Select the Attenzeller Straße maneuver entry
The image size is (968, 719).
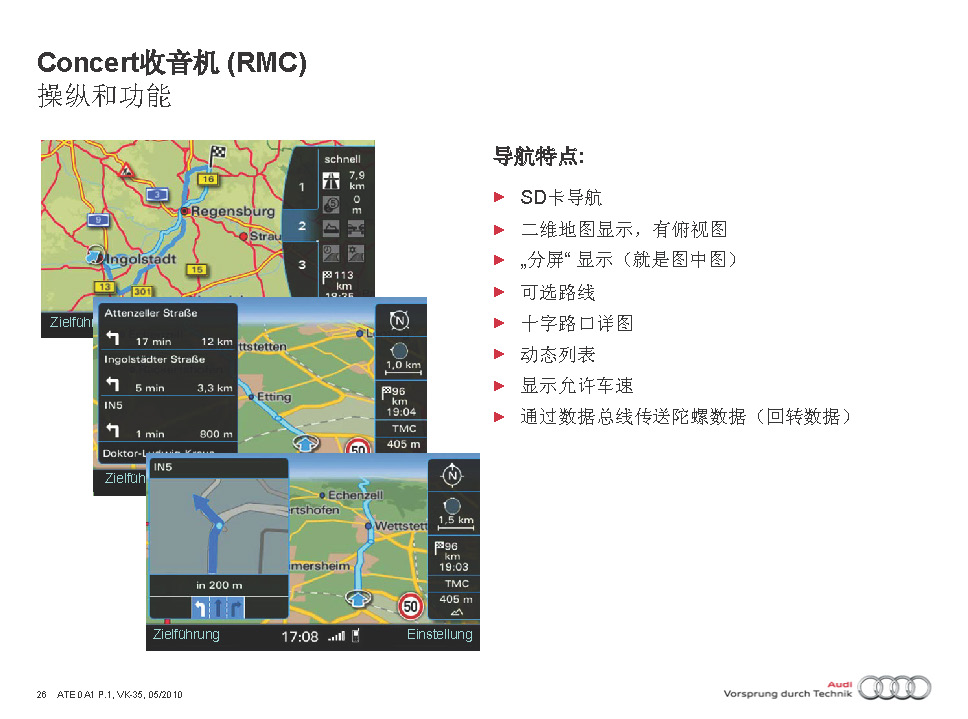pos(168,327)
